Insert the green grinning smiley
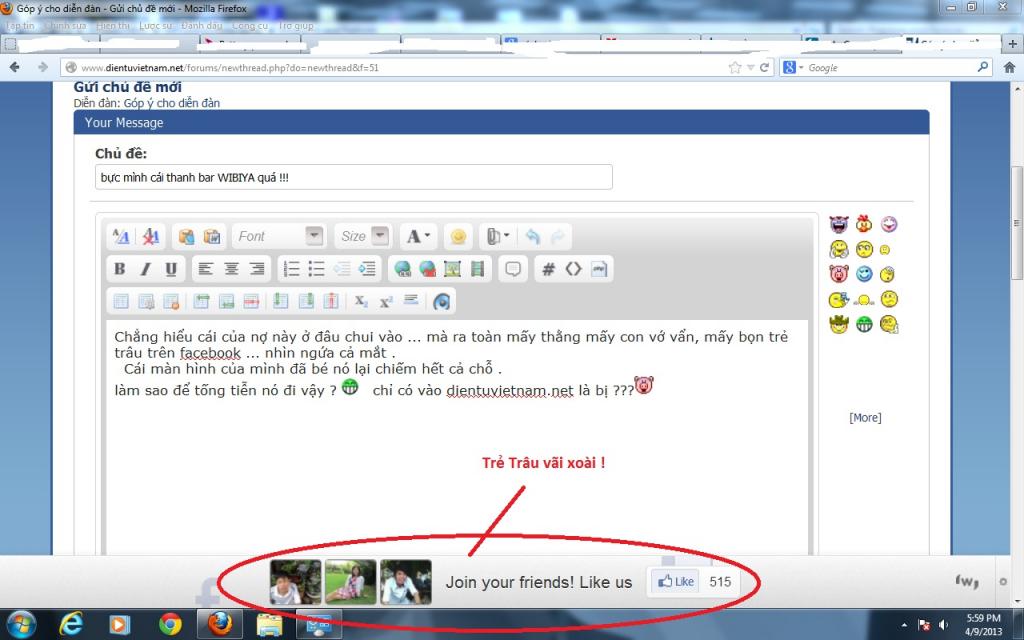The height and width of the screenshot is (640, 1024). (864, 324)
